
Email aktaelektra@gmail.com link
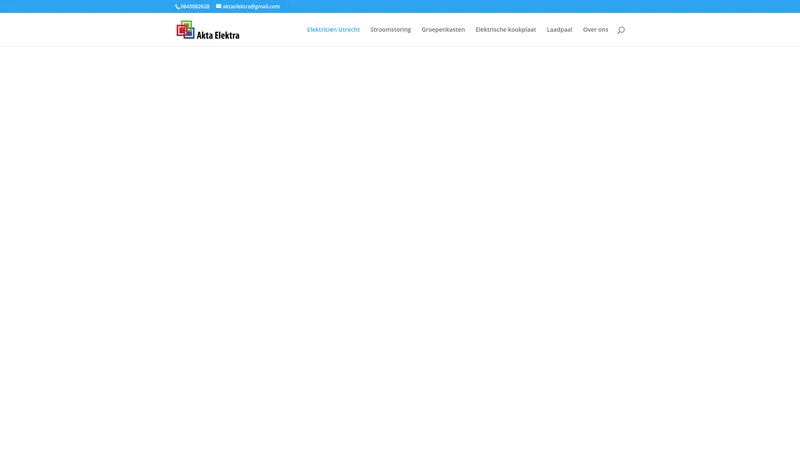click(x=251, y=7)
